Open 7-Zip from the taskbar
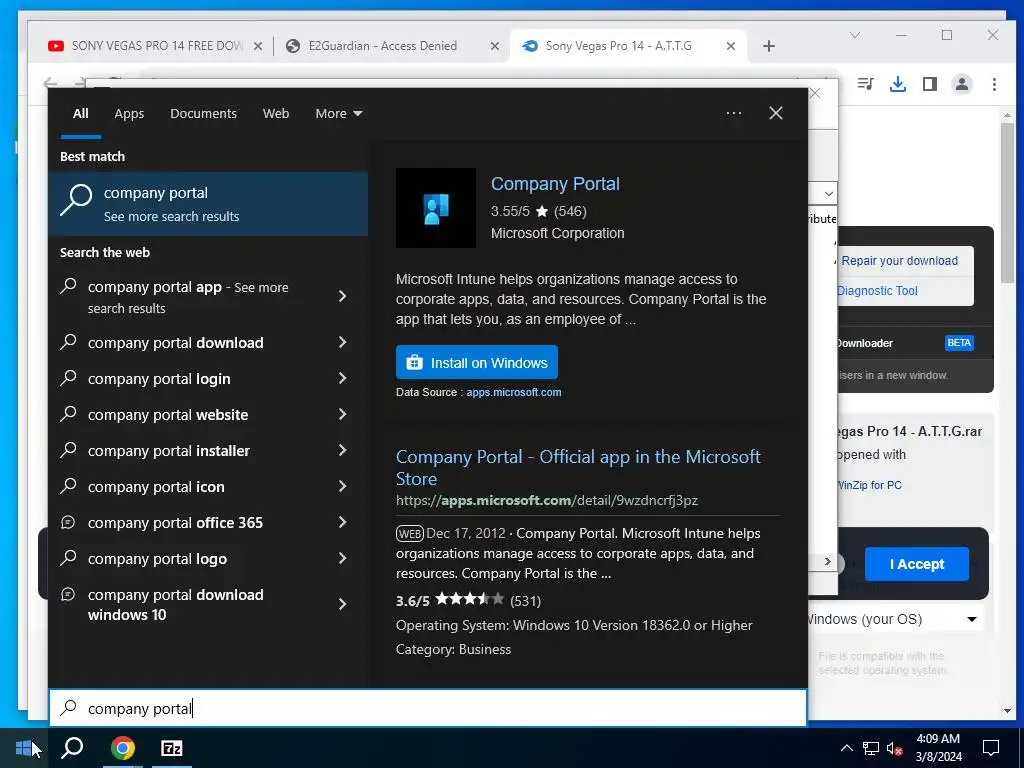The height and width of the screenshot is (768, 1024). pos(172,748)
